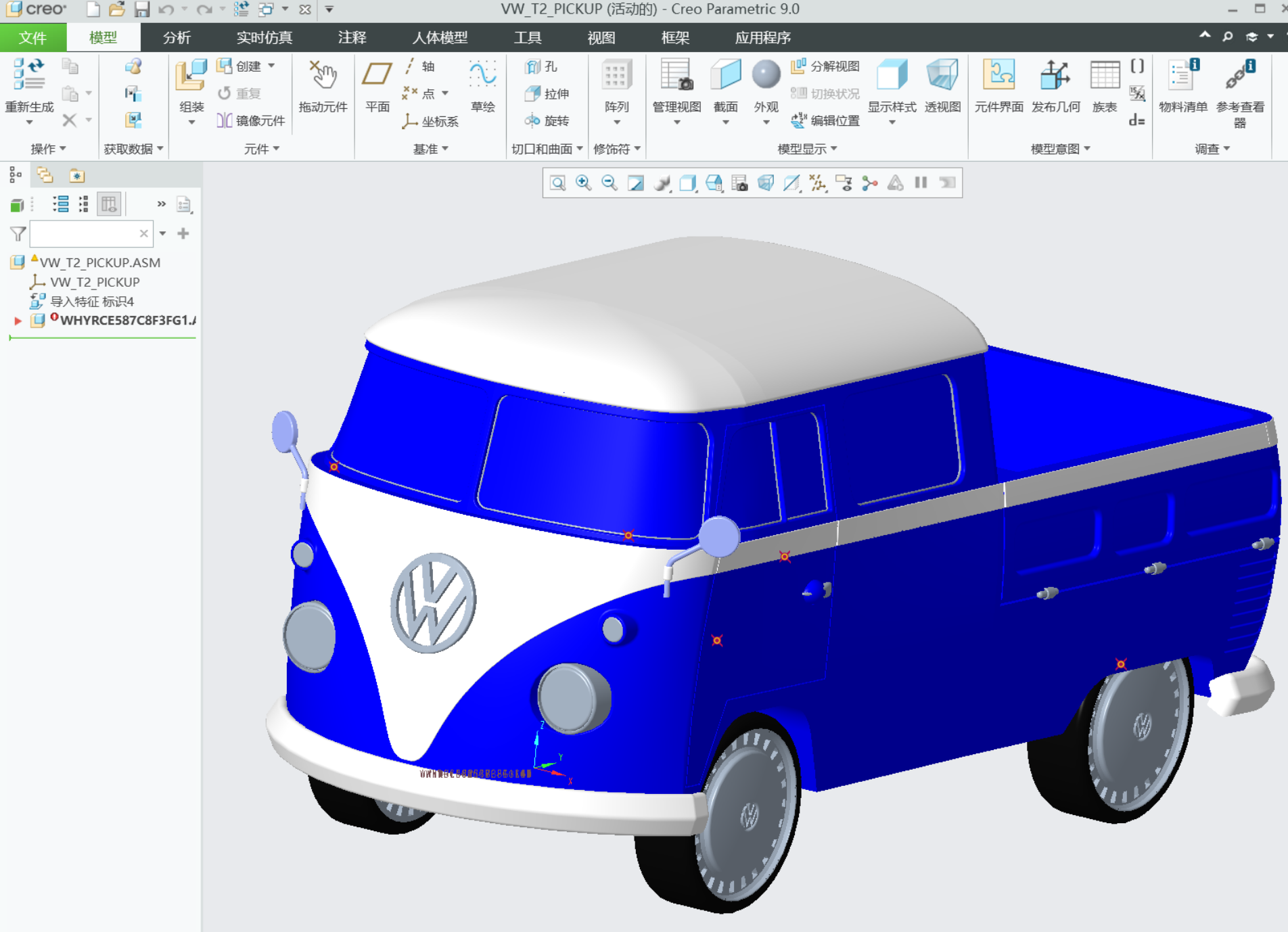The image size is (1288, 932).
Task: Click the Assemble (组装) icon
Action: pyautogui.click(x=191, y=74)
